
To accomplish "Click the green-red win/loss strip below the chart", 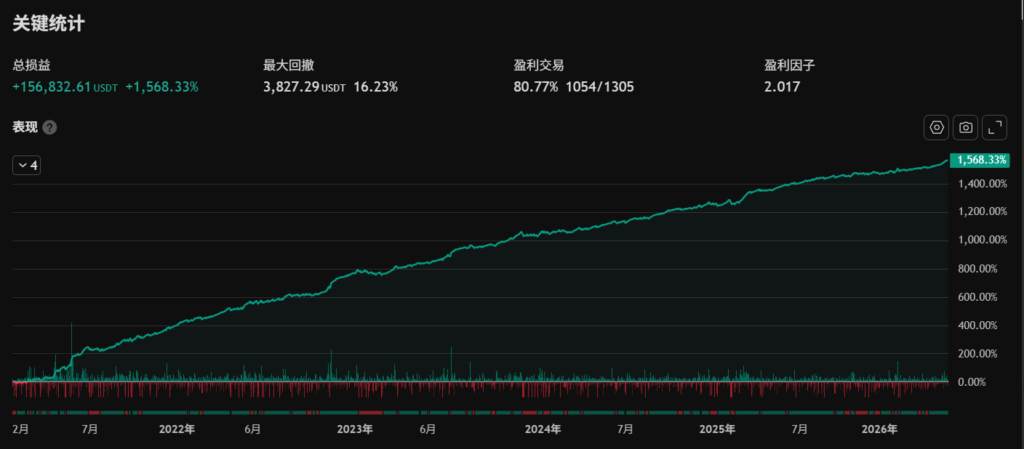I will coord(481,412).
